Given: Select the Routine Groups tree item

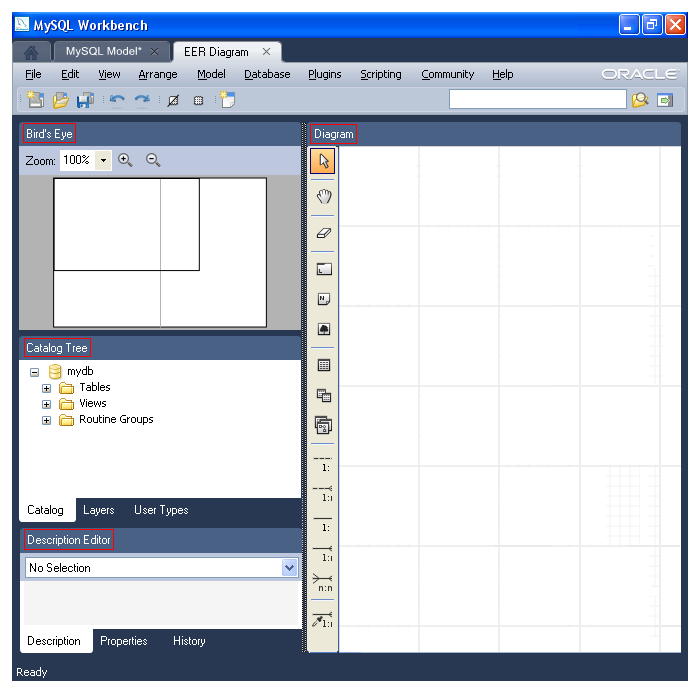Looking at the screenshot, I should click(116, 419).
